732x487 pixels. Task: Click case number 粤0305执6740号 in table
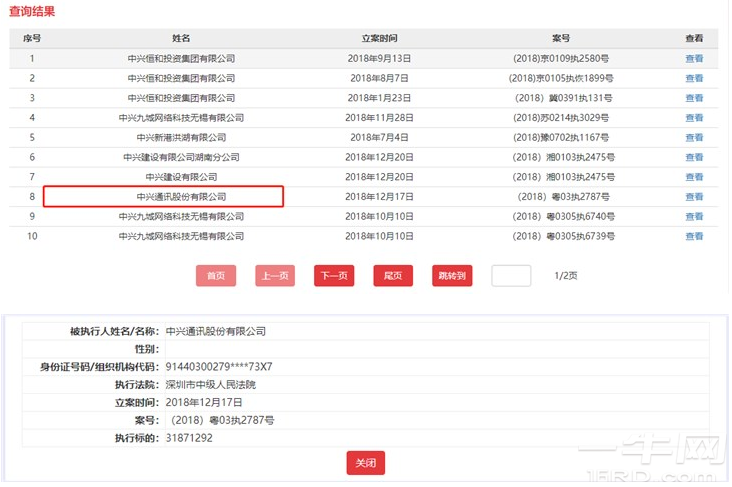coord(563,216)
